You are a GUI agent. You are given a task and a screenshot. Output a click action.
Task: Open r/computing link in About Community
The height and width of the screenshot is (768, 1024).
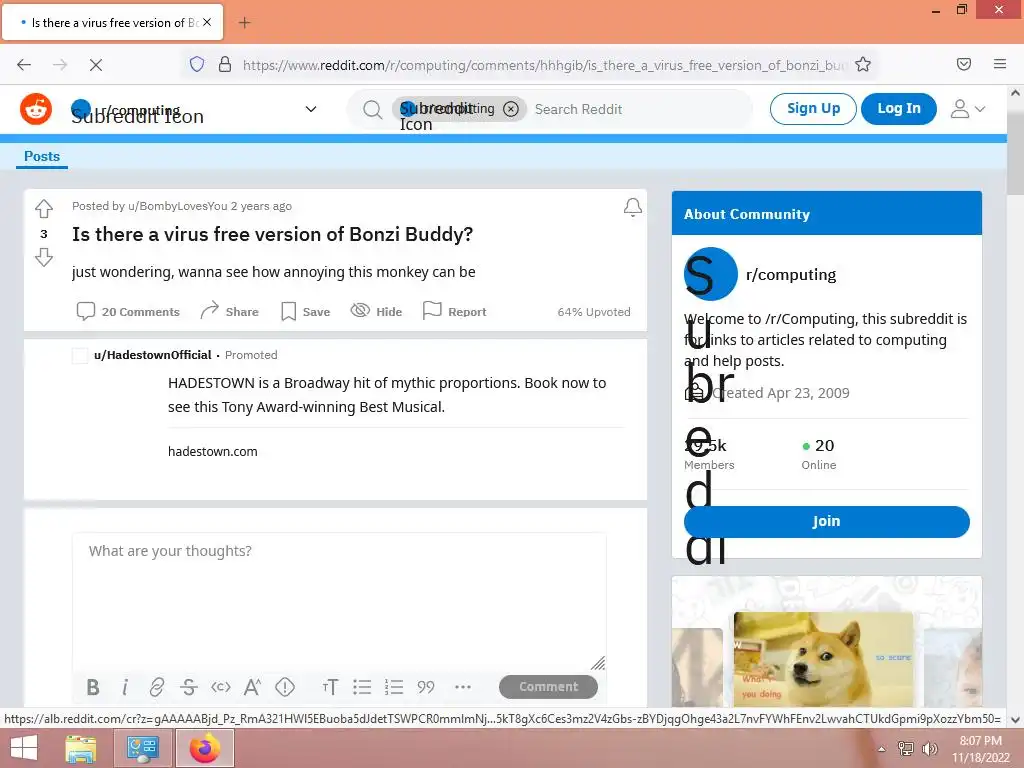790,274
